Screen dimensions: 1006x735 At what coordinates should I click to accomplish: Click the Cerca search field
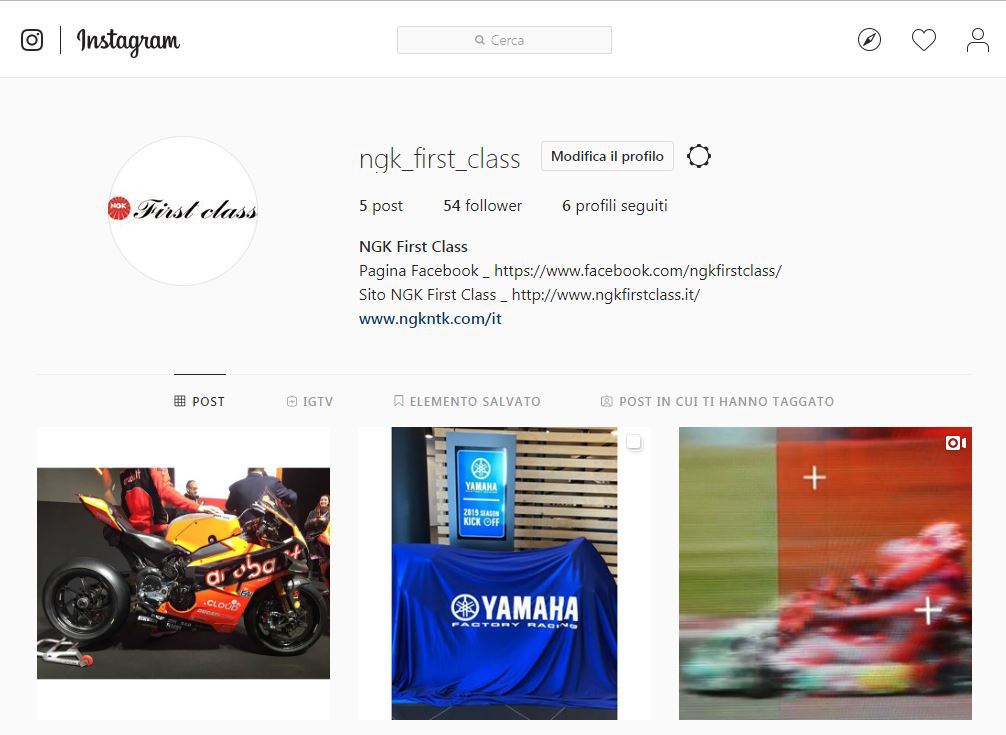(504, 40)
